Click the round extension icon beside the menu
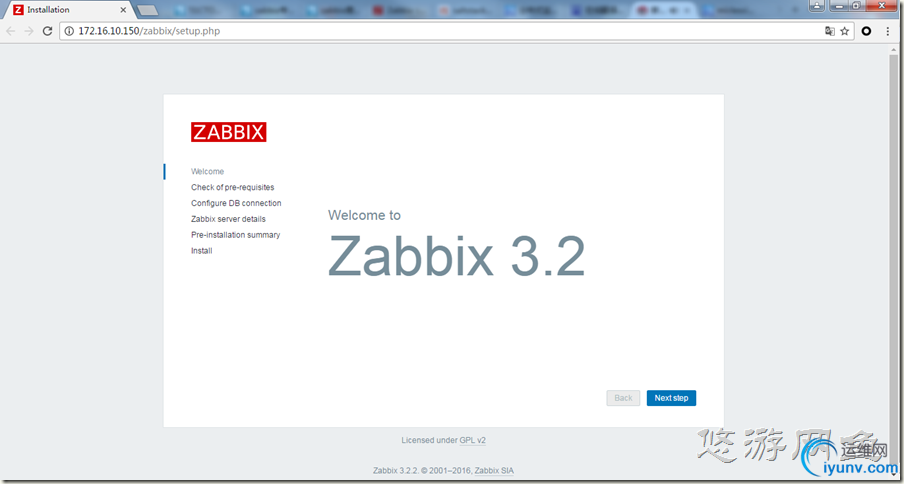 [x=866, y=31]
